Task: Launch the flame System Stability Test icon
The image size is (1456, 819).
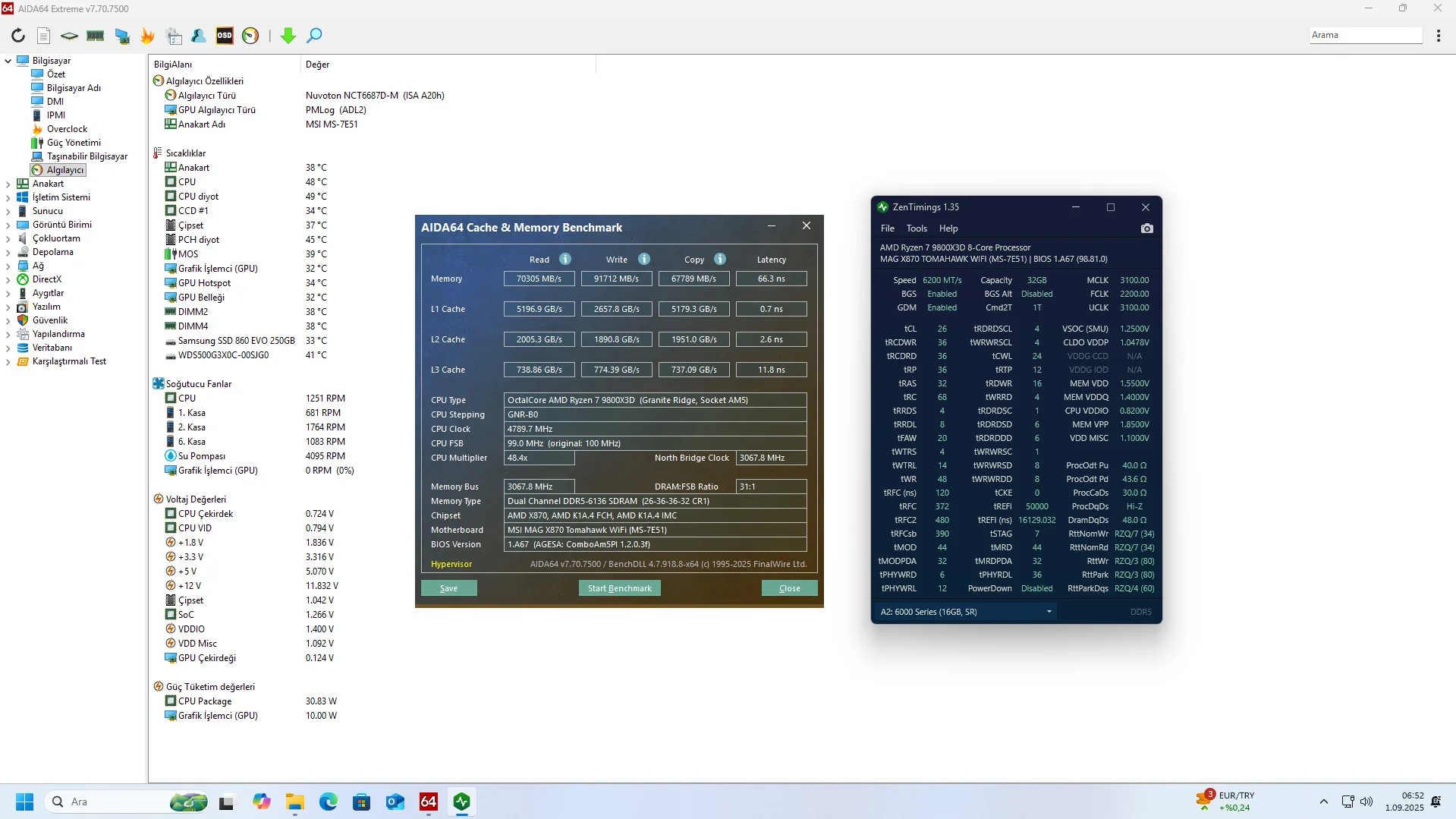Action: [147, 36]
